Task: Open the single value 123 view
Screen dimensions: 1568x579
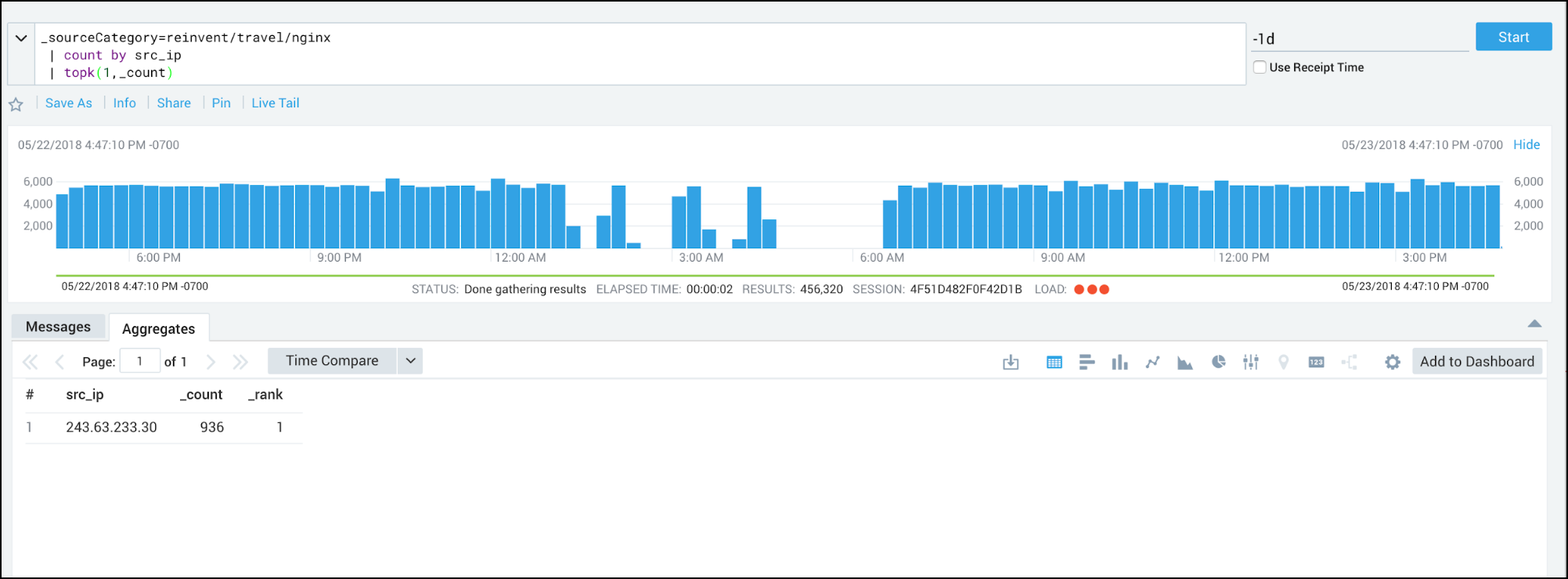Action: [1316, 362]
